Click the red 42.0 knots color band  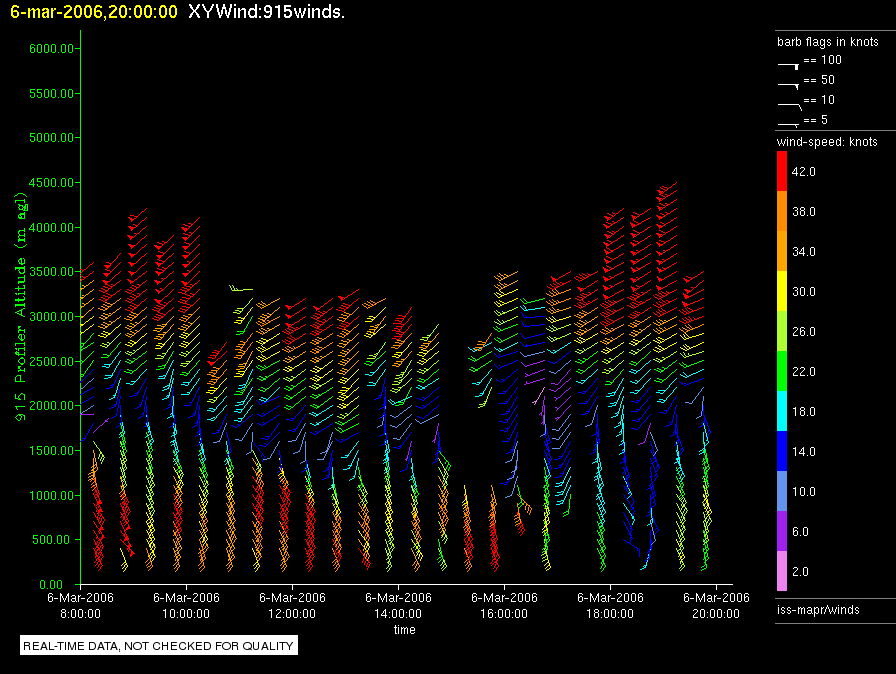pyautogui.click(x=782, y=171)
